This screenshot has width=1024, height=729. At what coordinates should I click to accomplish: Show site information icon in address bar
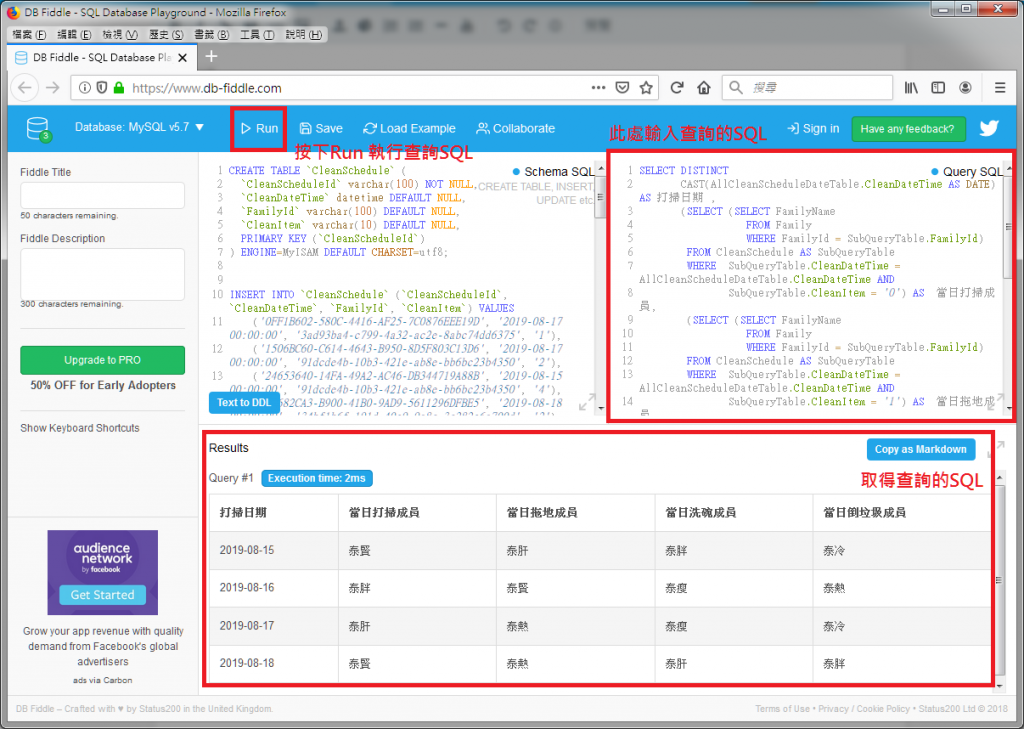click(84, 88)
